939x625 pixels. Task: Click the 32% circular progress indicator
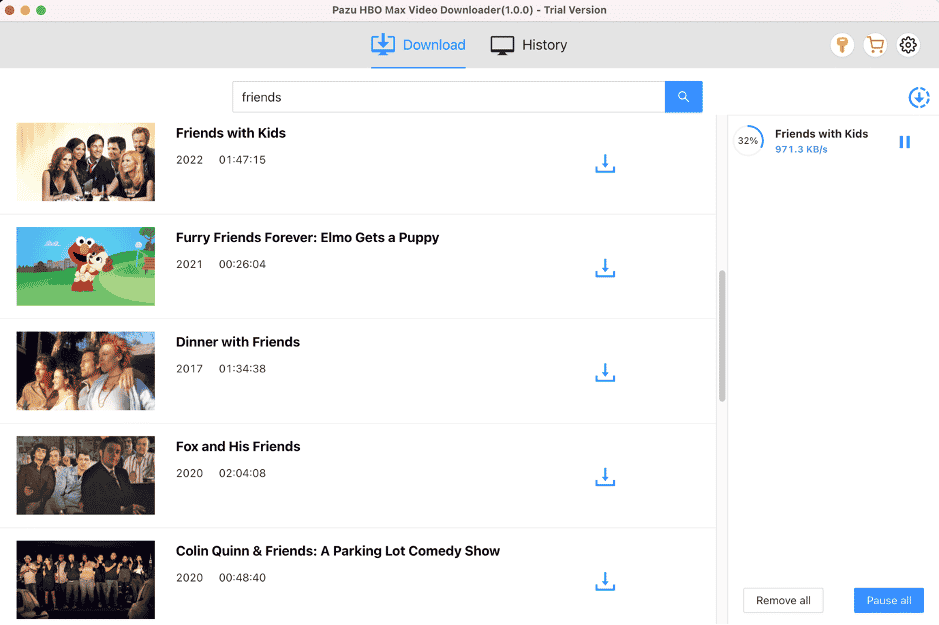tap(748, 140)
